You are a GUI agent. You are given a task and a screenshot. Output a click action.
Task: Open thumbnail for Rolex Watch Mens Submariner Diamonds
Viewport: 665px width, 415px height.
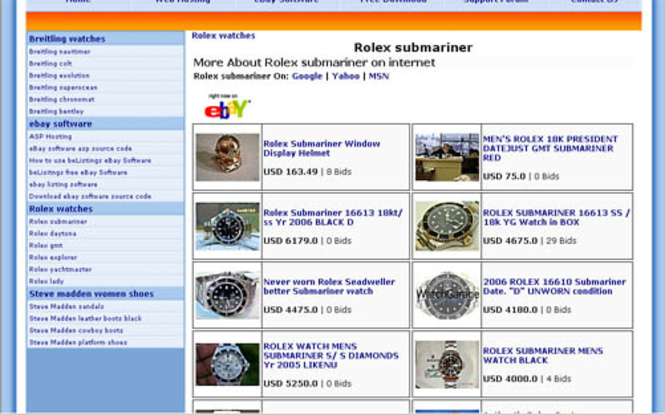tap(227, 364)
